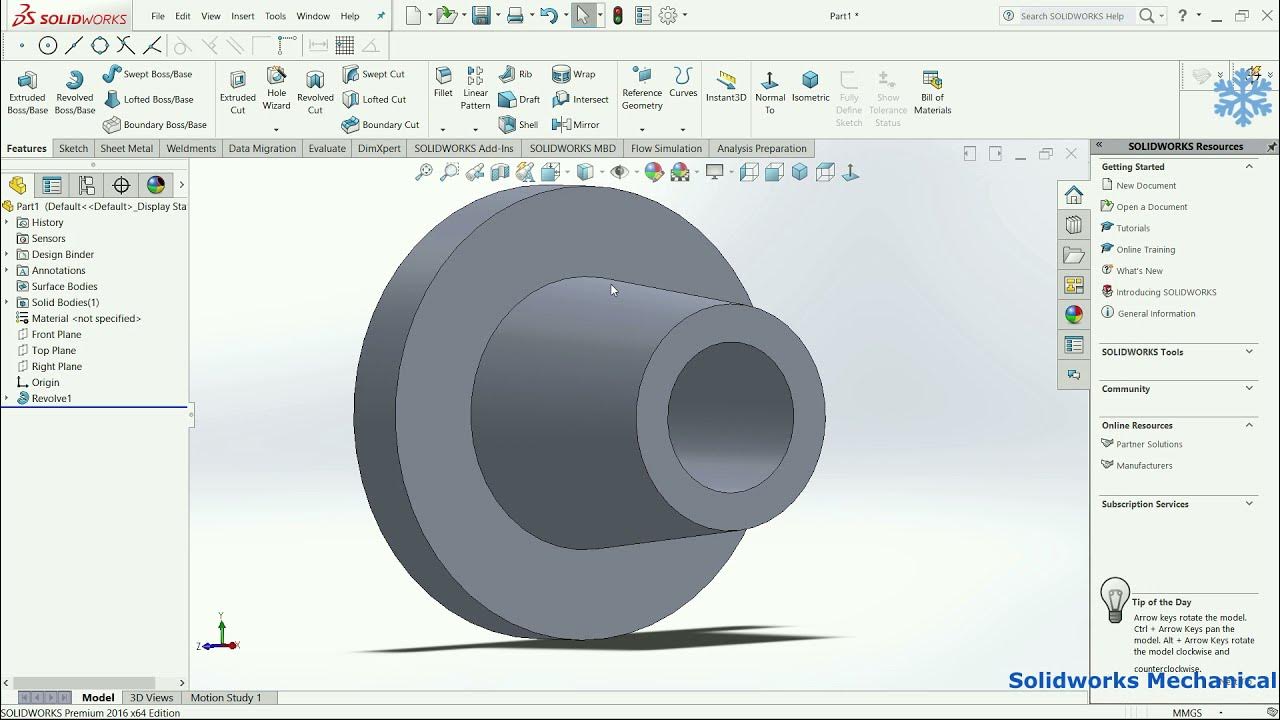Choose Lofted Cut feature
Viewport: 1280px width, 720px height.
click(375, 99)
